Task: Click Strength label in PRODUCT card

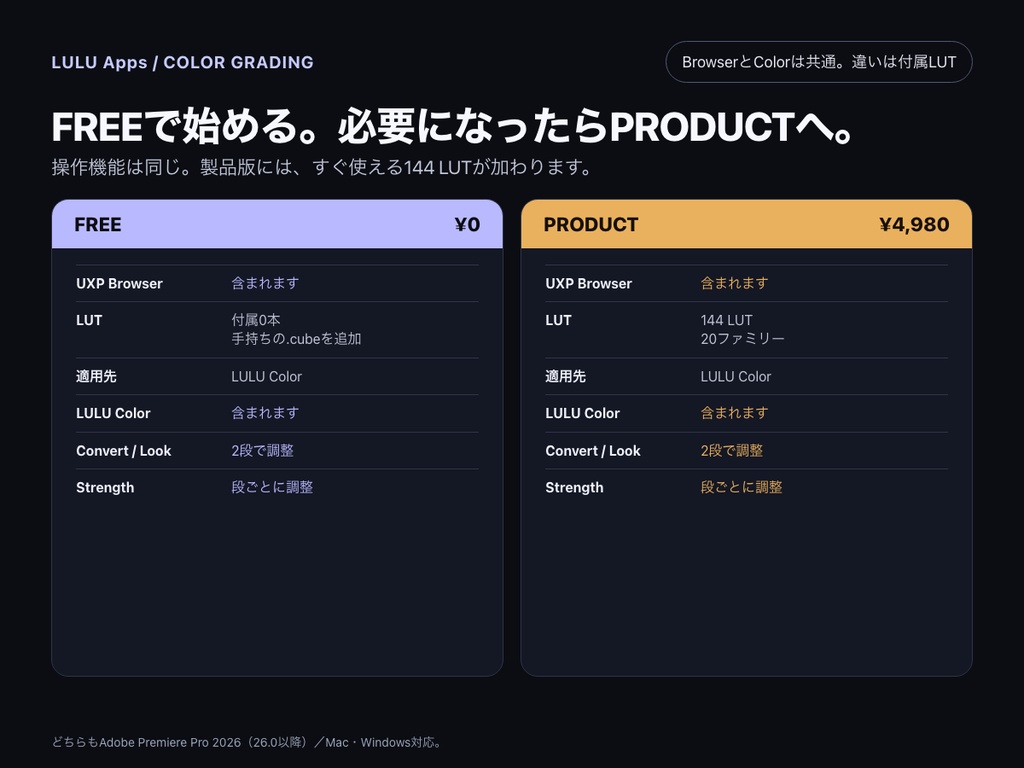Action: [x=575, y=487]
